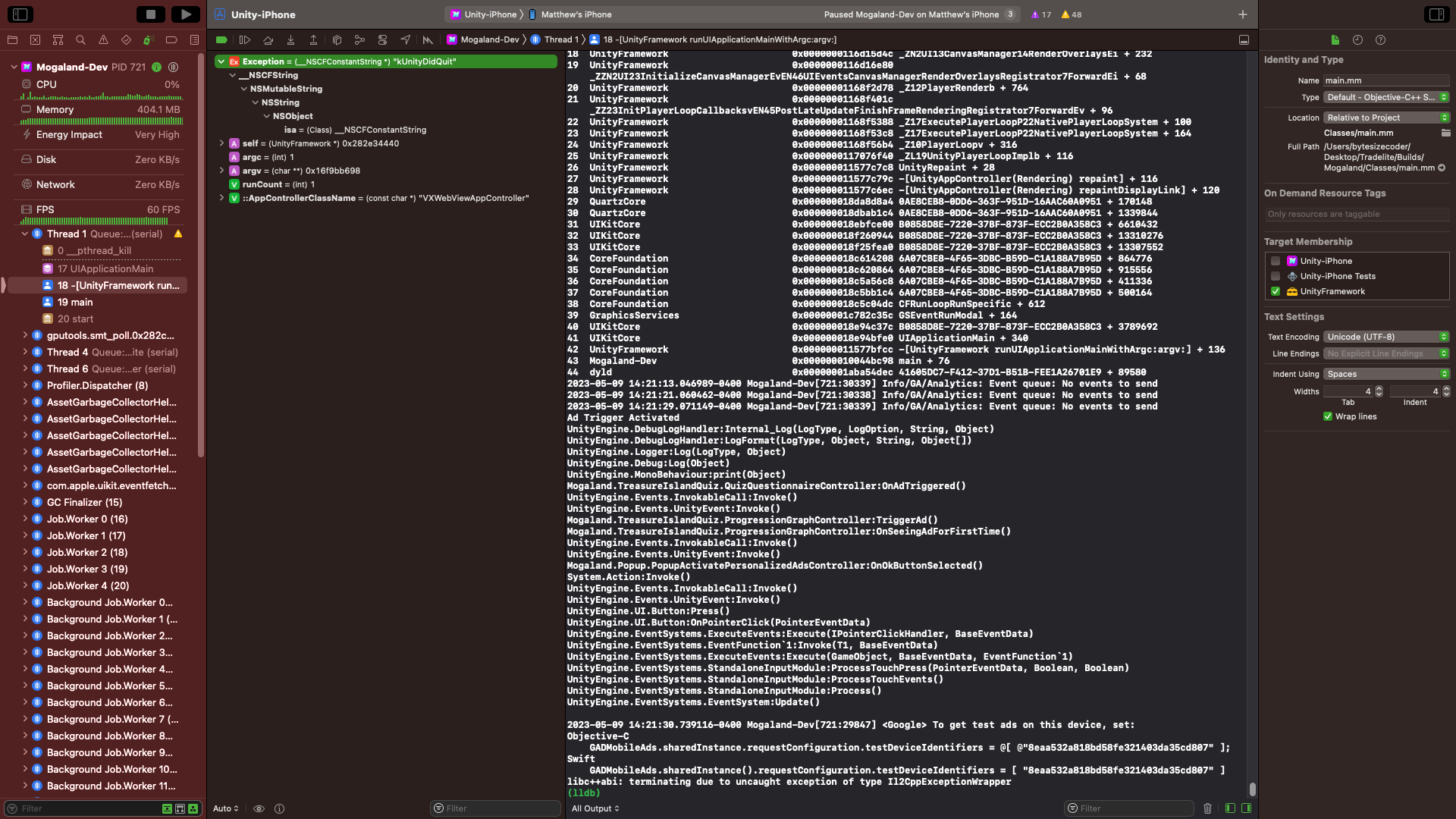Viewport: 1456px width, 819px height.
Task: Stop the running Mogaland-Dev app
Action: tap(152, 14)
